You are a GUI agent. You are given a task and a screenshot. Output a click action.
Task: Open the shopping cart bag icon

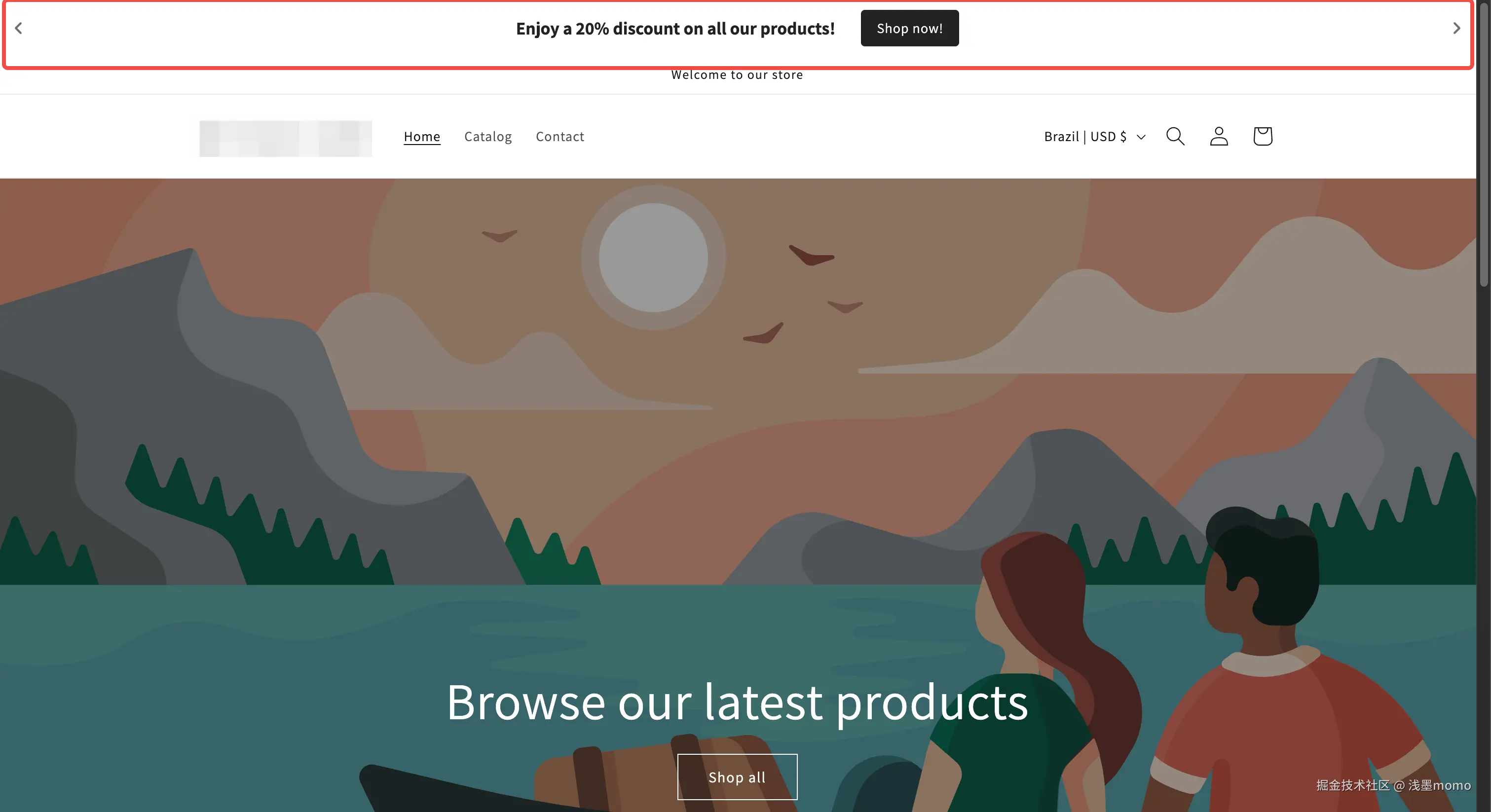pos(1263,136)
